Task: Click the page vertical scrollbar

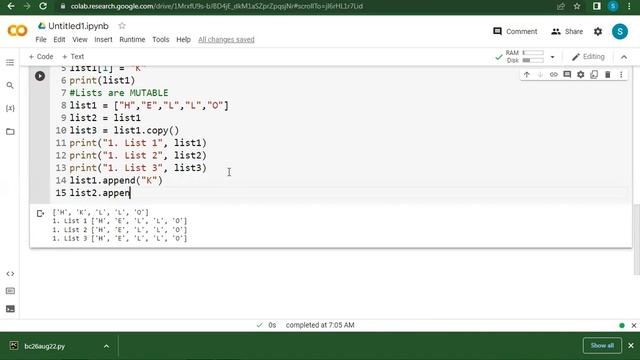Action: (x=636, y=239)
